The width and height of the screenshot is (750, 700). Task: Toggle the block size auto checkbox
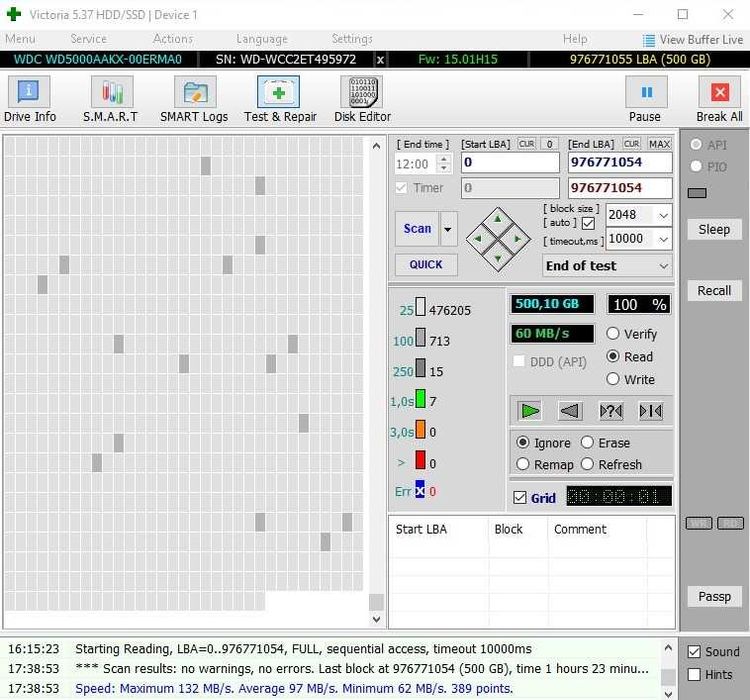tap(588, 223)
